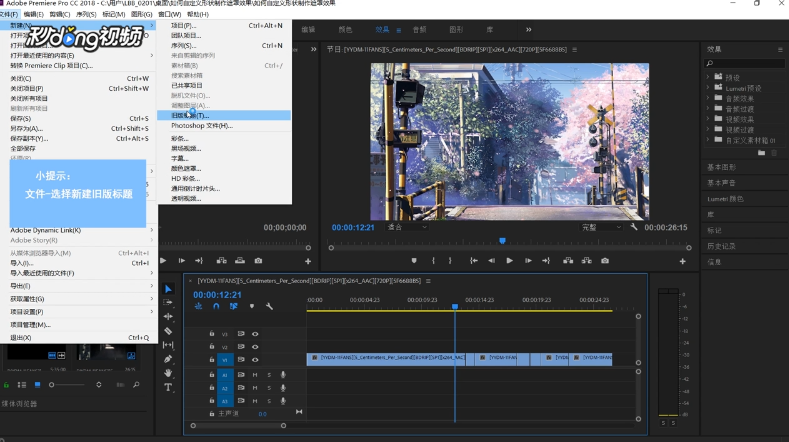789x442 pixels.
Task: Click Lift button in program monitor
Action: point(568,260)
